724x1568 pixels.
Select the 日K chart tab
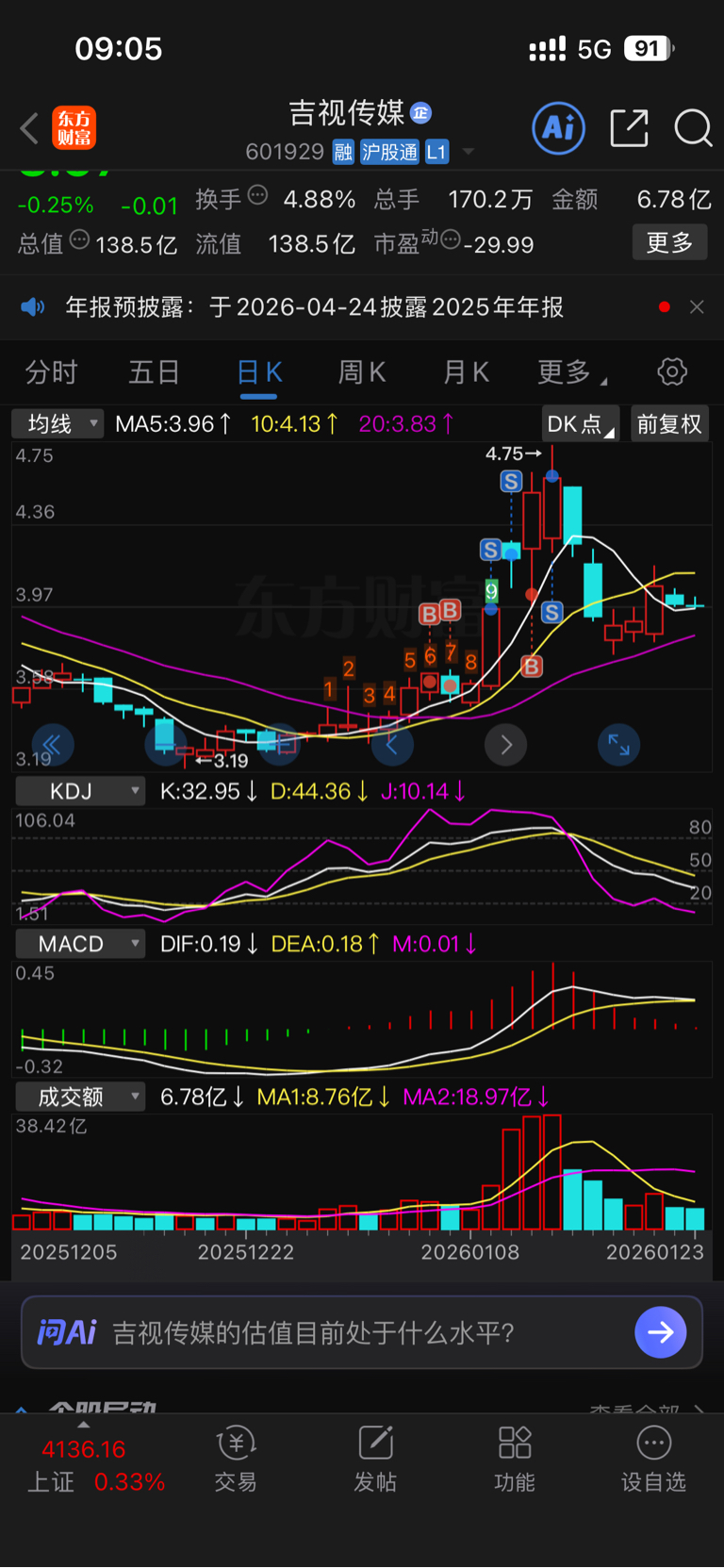click(258, 372)
